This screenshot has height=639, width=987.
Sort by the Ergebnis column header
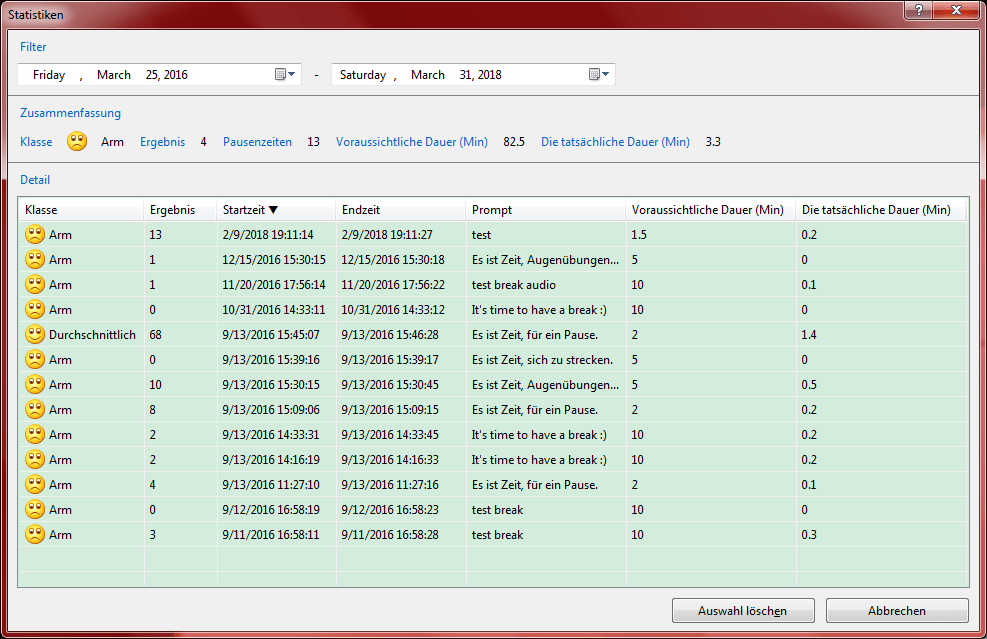coord(181,210)
